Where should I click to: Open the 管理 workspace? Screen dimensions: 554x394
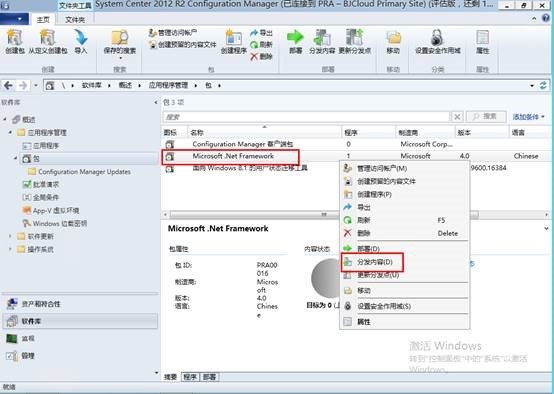[80, 355]
